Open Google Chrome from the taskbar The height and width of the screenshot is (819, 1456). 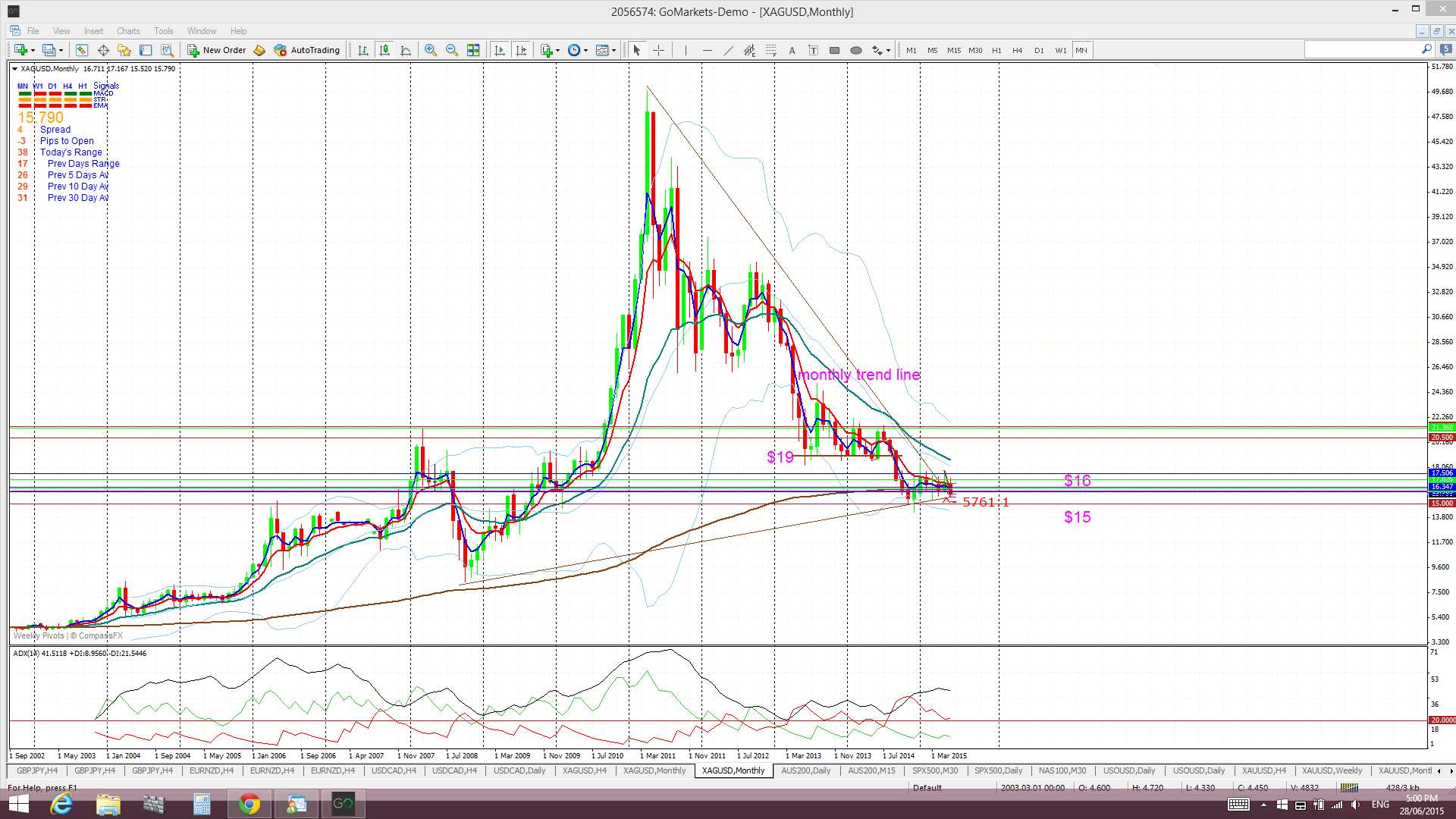click(249, 804)
